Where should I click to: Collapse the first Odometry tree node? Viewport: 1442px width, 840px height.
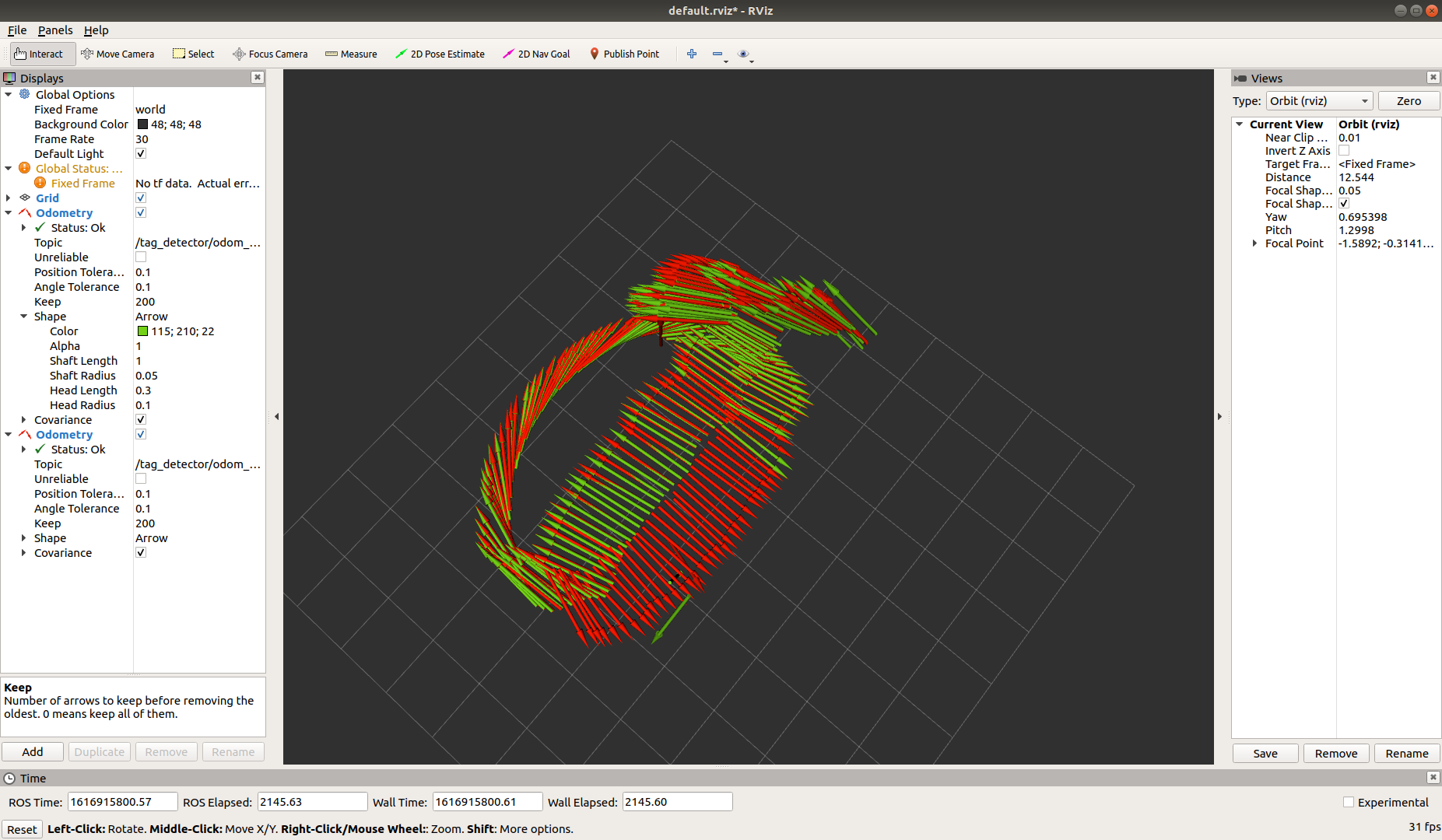click(x=9, y=212)
